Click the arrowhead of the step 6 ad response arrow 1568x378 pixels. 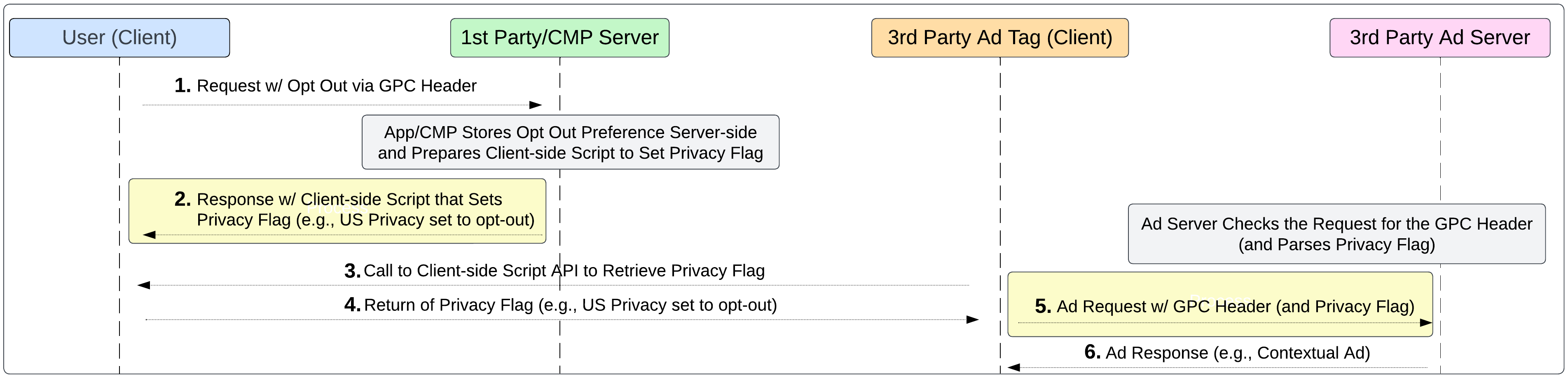(1013, 368)
